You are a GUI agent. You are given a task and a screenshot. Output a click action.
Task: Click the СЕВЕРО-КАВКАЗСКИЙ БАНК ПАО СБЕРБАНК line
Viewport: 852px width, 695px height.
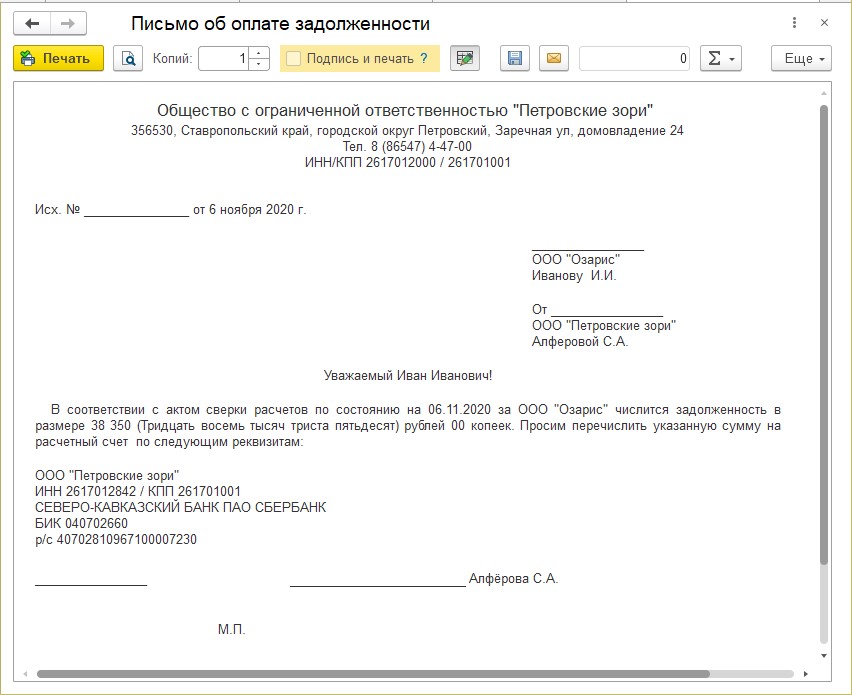click(x=180, y=508)
